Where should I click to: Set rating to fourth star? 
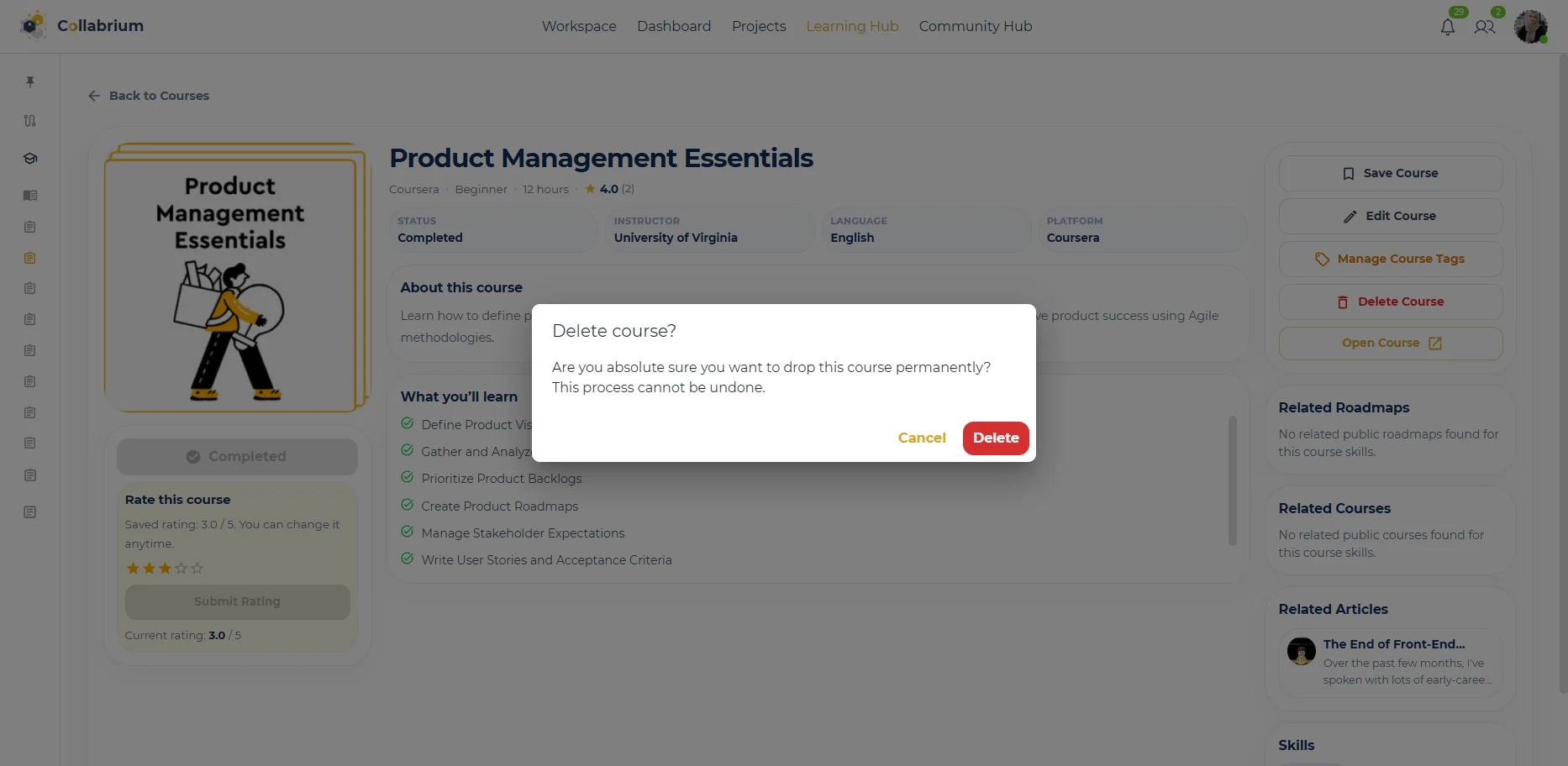[181, 569]
